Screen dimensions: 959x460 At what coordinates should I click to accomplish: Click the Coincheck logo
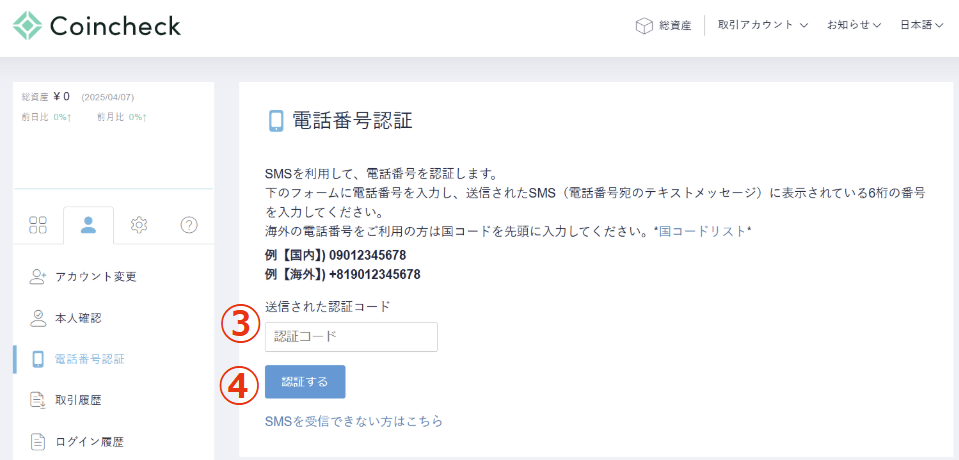point(97,26)
